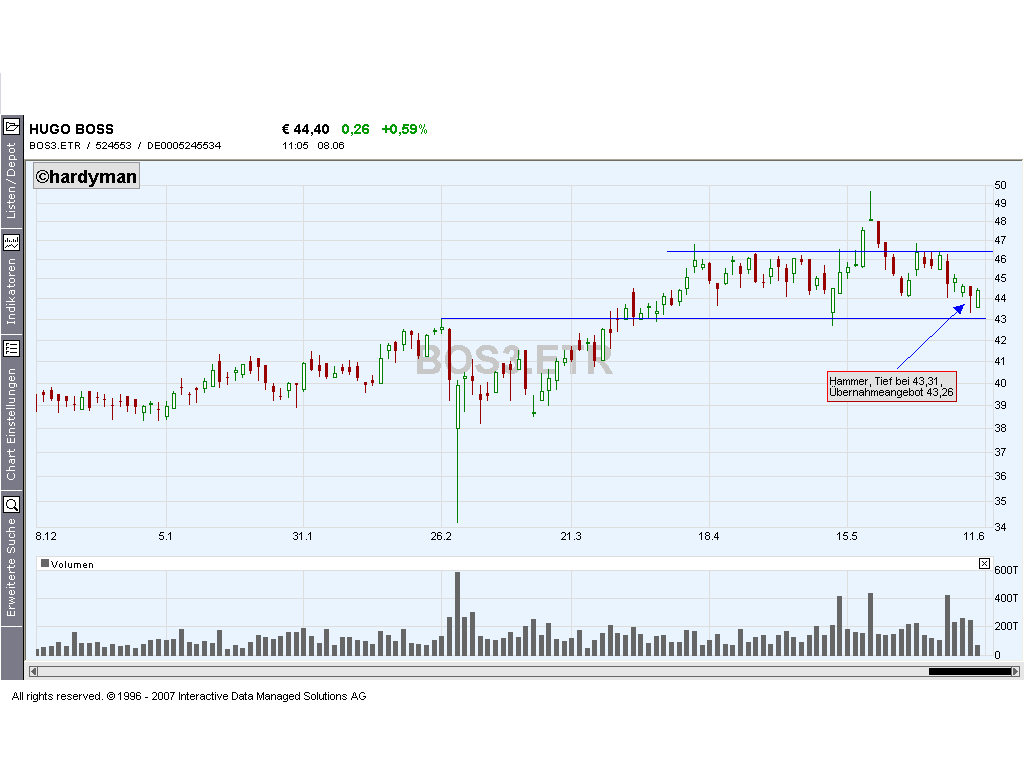Select the Listen/Depot folder icon
The image size is (1024, 768).
pyautogui.click(x=11, y=126)
